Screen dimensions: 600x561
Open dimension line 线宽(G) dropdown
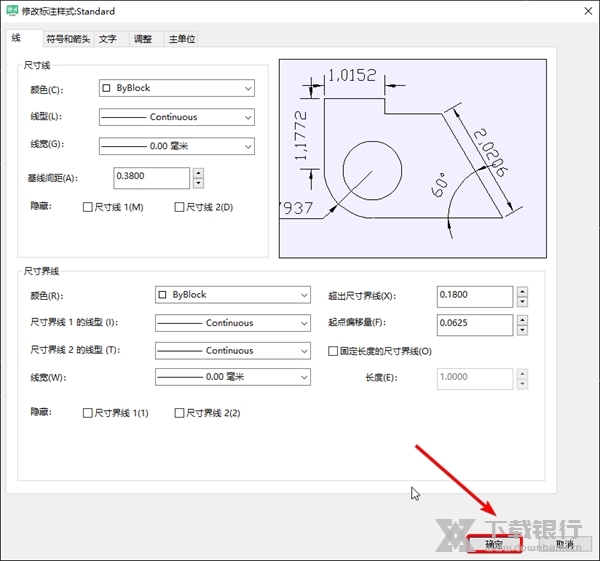click(x=177, y=146)
